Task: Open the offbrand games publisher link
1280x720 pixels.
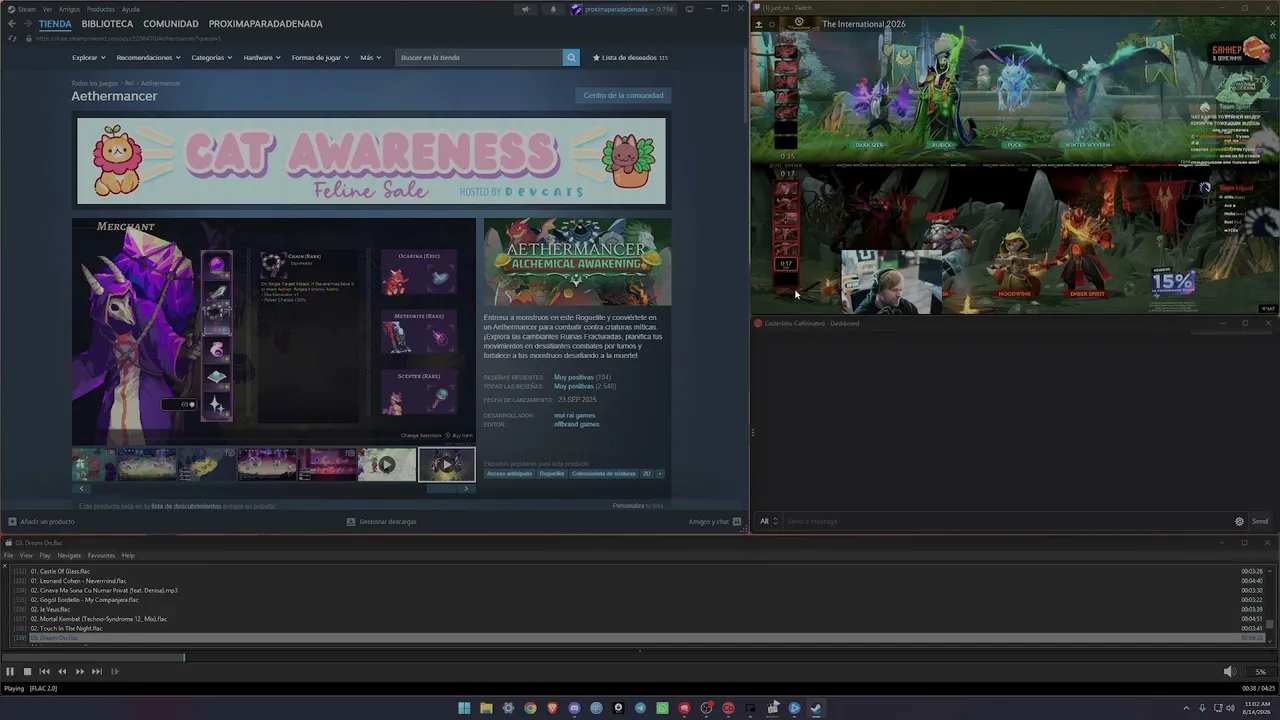Action: (x=577, y=424)
